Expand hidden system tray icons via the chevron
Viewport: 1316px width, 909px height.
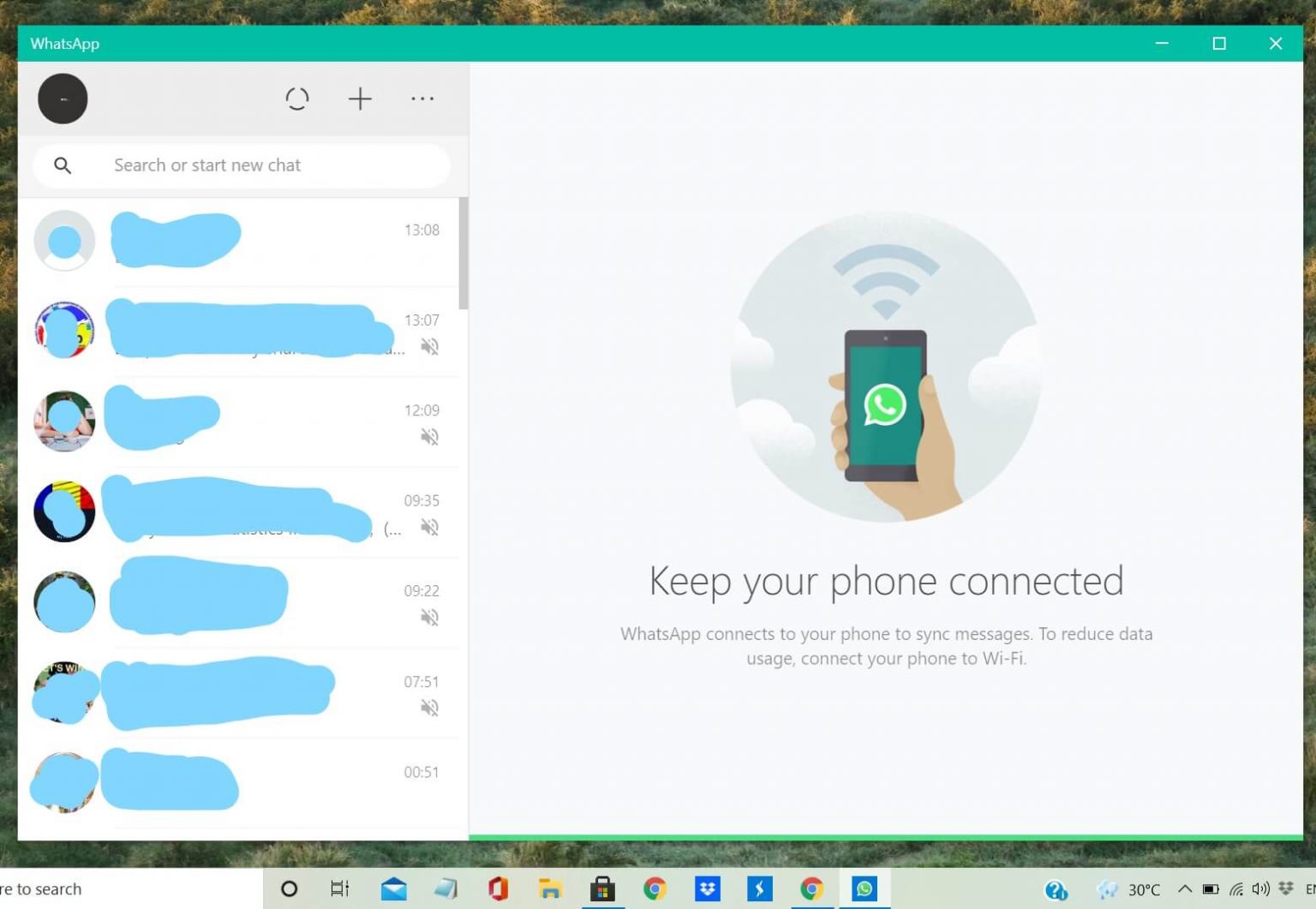pyautogui.click(x=1185, y=888)
